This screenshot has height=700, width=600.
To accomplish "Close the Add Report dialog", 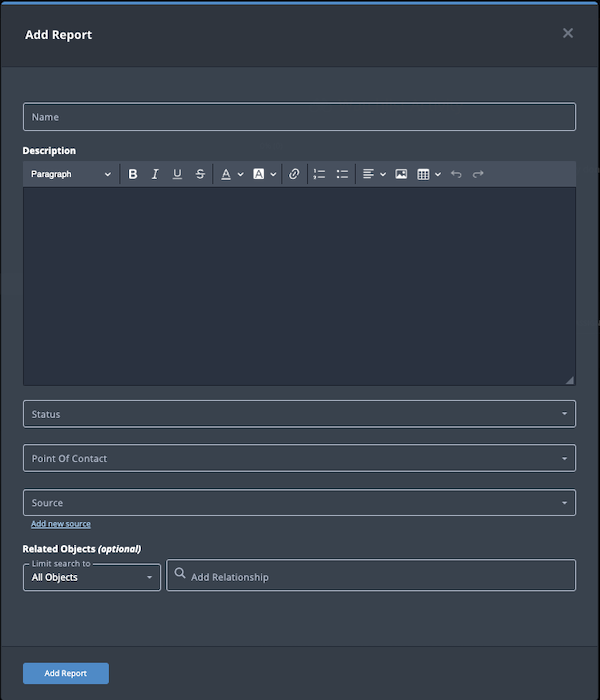I will point(568,33).
